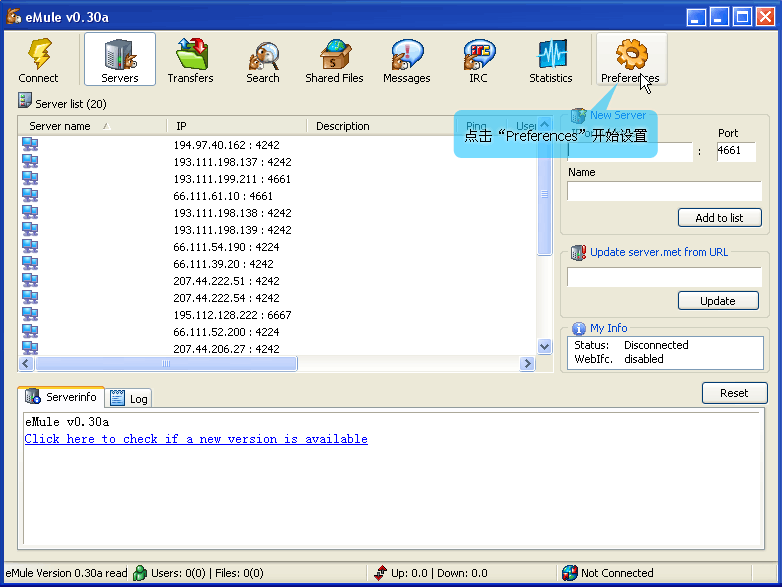Click server icon for 66.111.61.10 row

pyautogui.click(x=30, y=195)
